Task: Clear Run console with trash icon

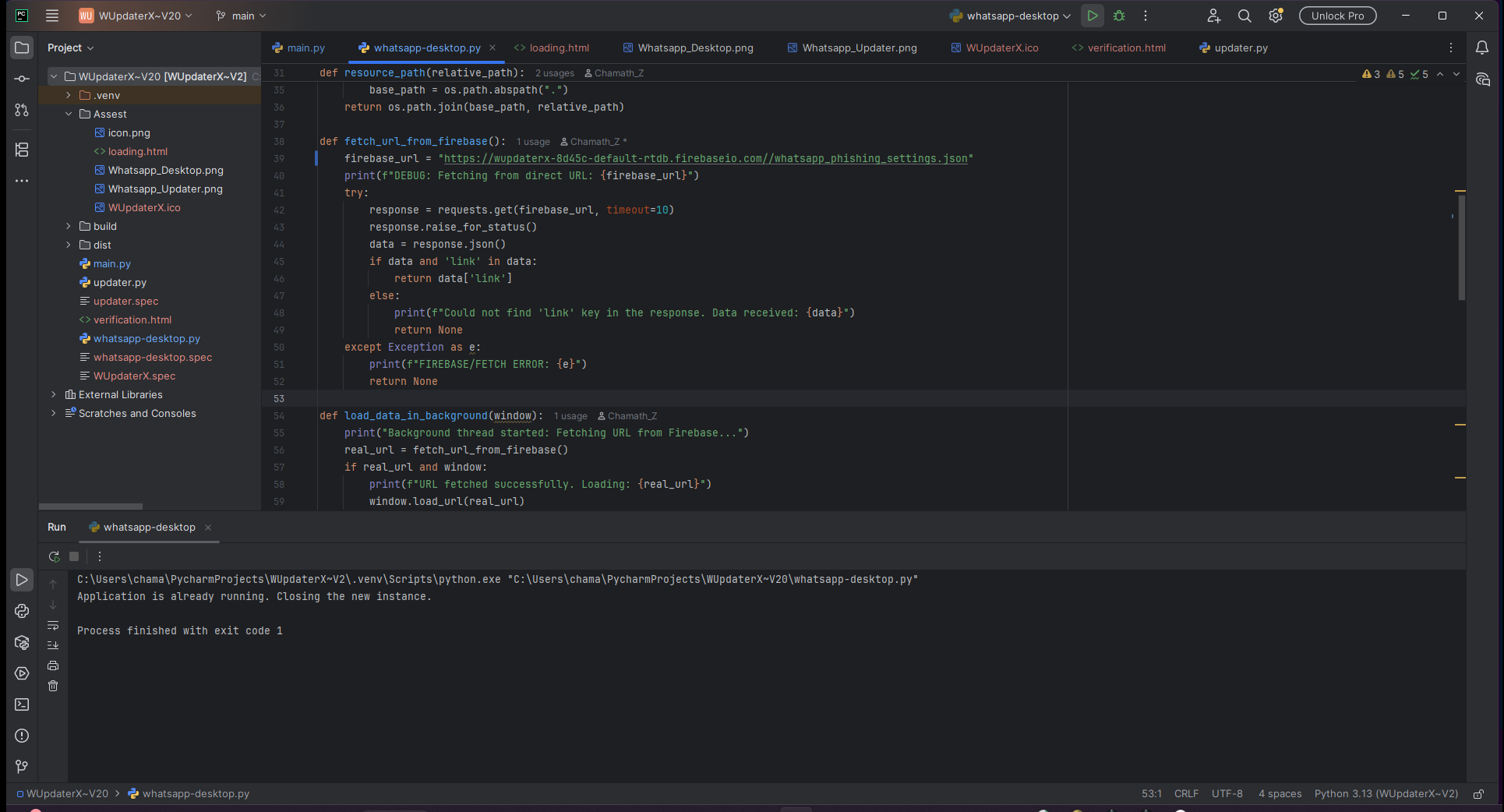Action: coord(53,686)
